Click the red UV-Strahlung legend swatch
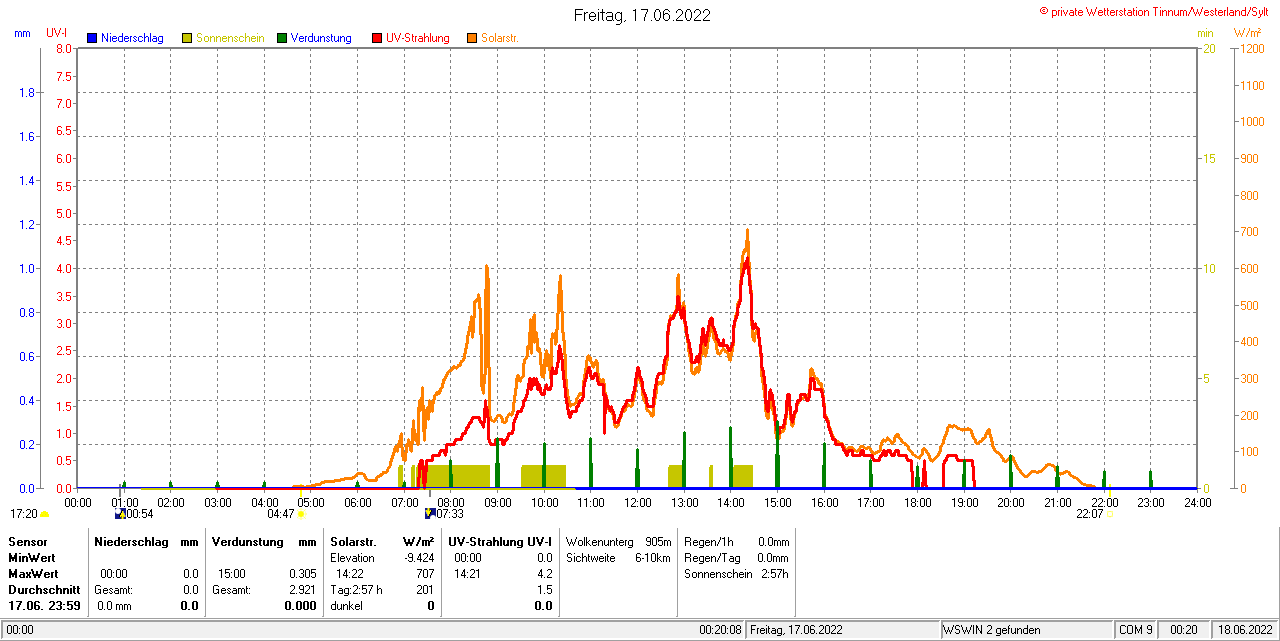The height and width of the screenshot is (641, 1280). point(377,38)
